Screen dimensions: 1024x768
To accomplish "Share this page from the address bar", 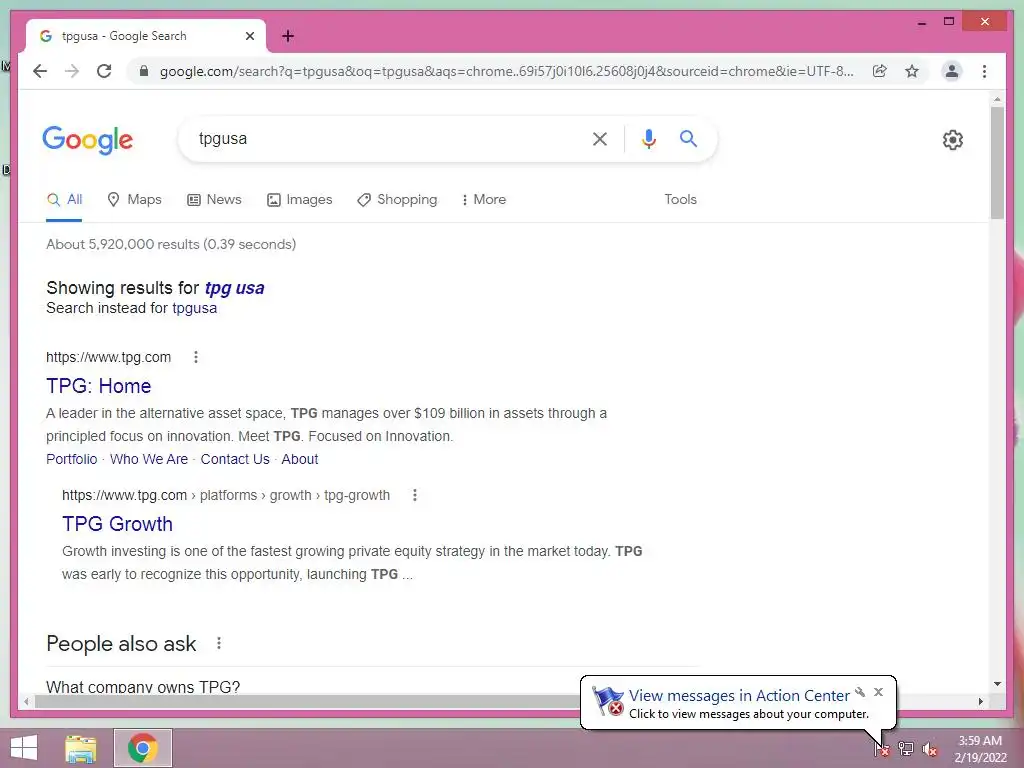I will coord(880,71).
